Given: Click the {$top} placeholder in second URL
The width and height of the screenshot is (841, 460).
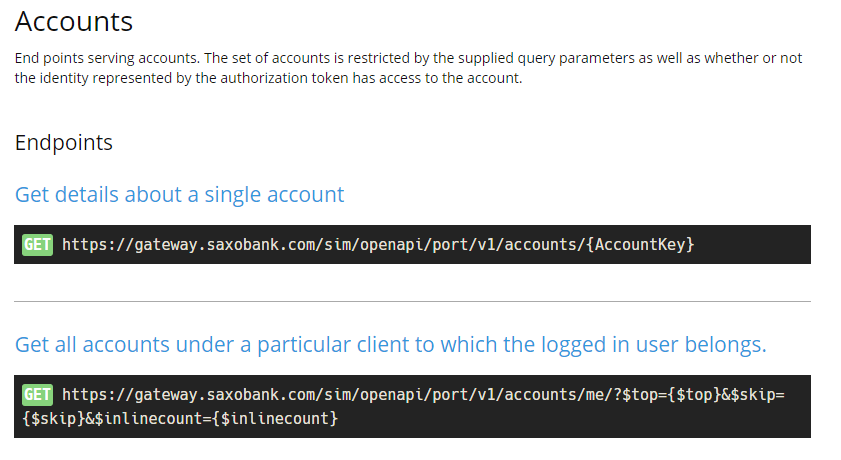Looking at the screenshot, I should tap(689, 395).
